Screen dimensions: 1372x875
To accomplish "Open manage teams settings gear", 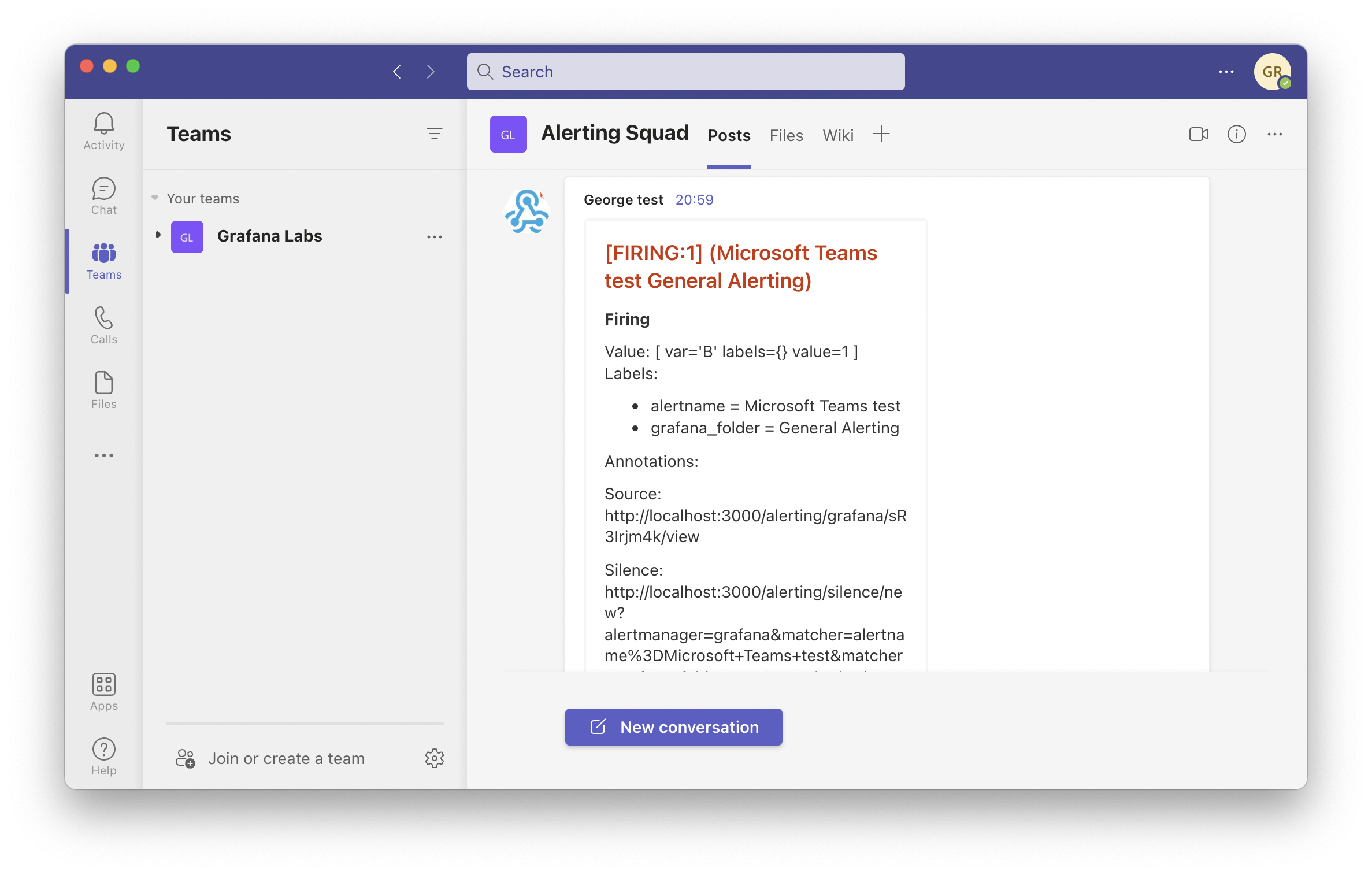I will click(x=435, y=758).
